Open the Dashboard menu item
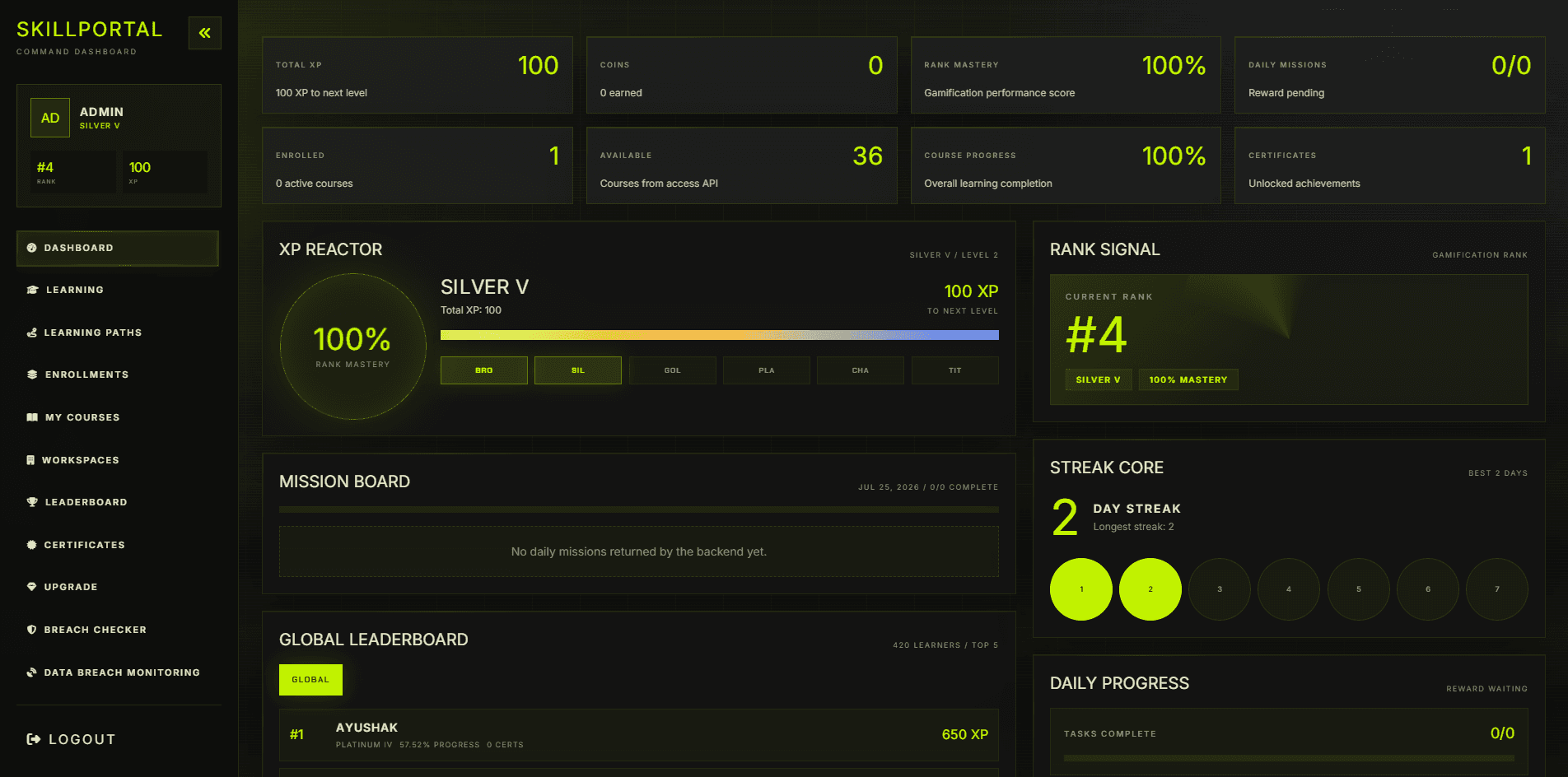This screenshot has height=777, width=1568. (x=118, y=248)
